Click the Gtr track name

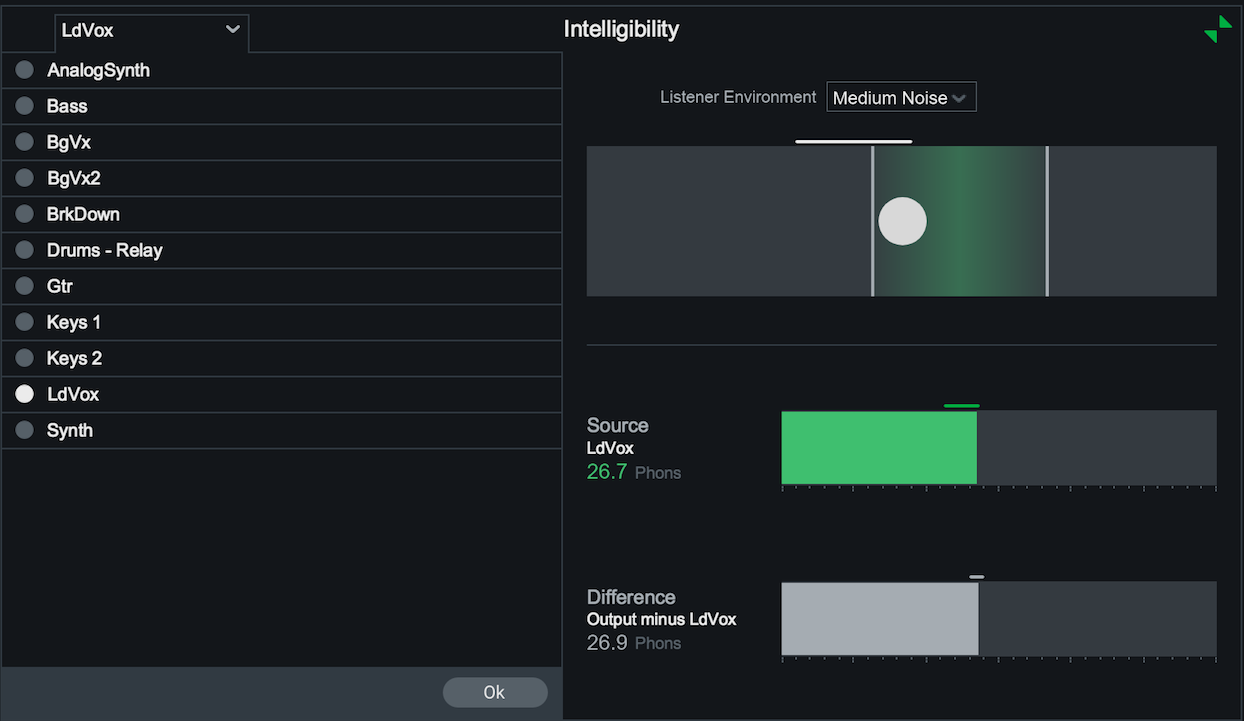click(x=60, y=286)
